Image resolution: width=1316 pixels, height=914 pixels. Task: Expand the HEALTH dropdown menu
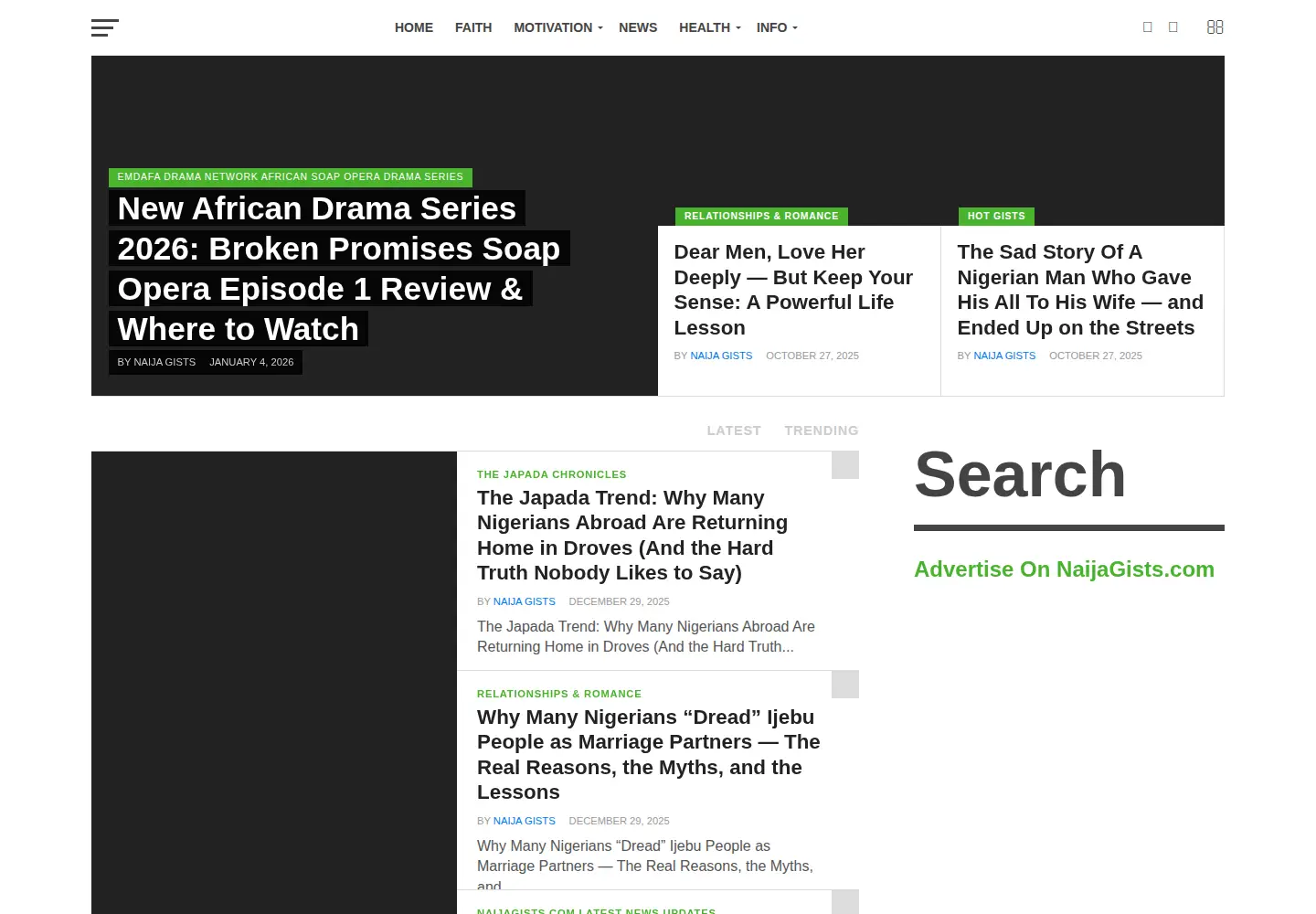(709, 27)
